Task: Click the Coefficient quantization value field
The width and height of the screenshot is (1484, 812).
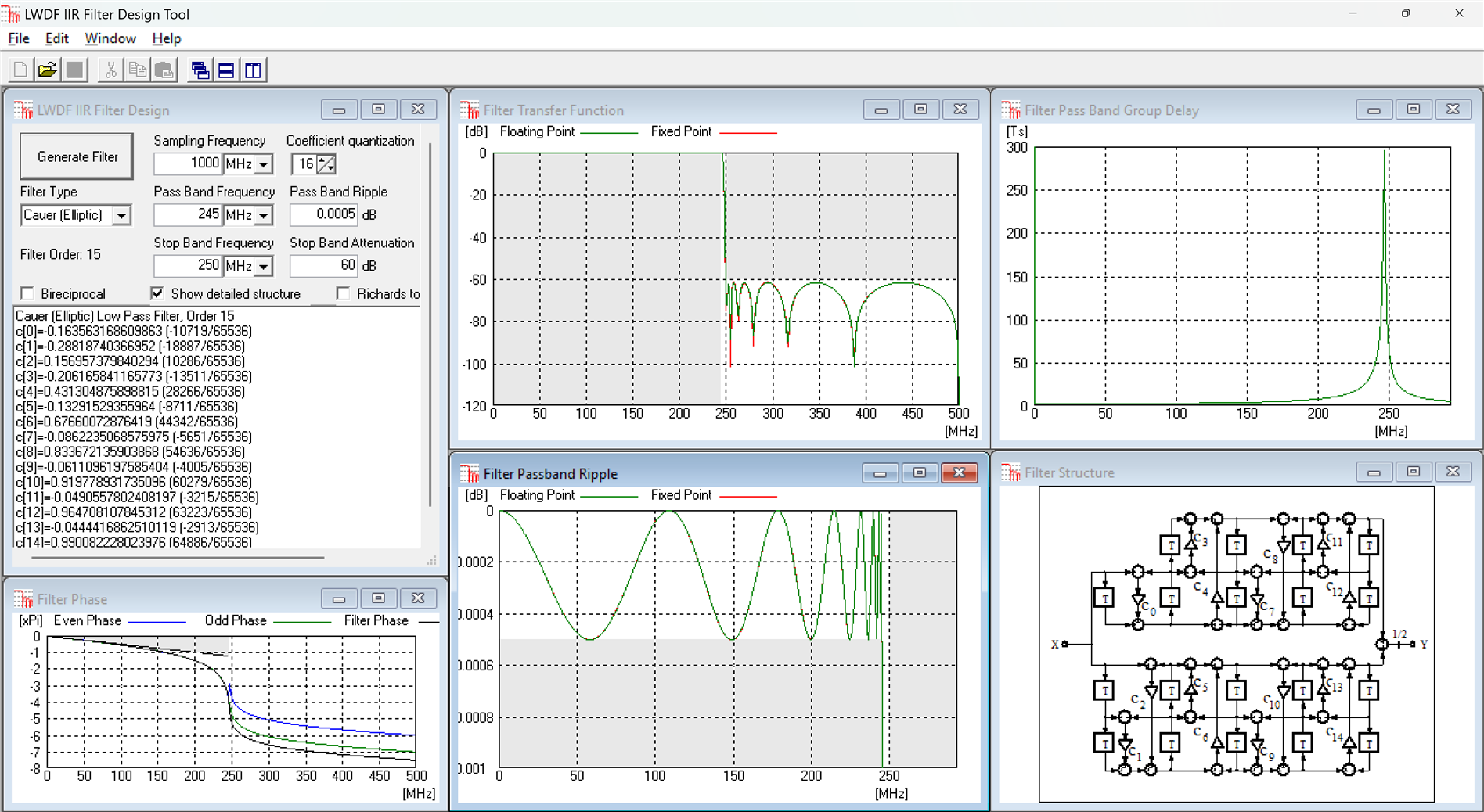Action: coord(304,164)
